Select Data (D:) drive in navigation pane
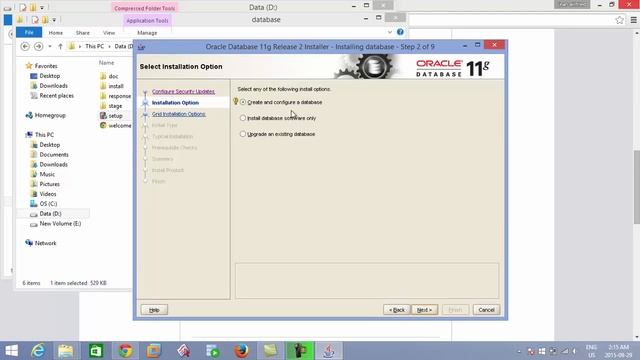 coord(50,213)
